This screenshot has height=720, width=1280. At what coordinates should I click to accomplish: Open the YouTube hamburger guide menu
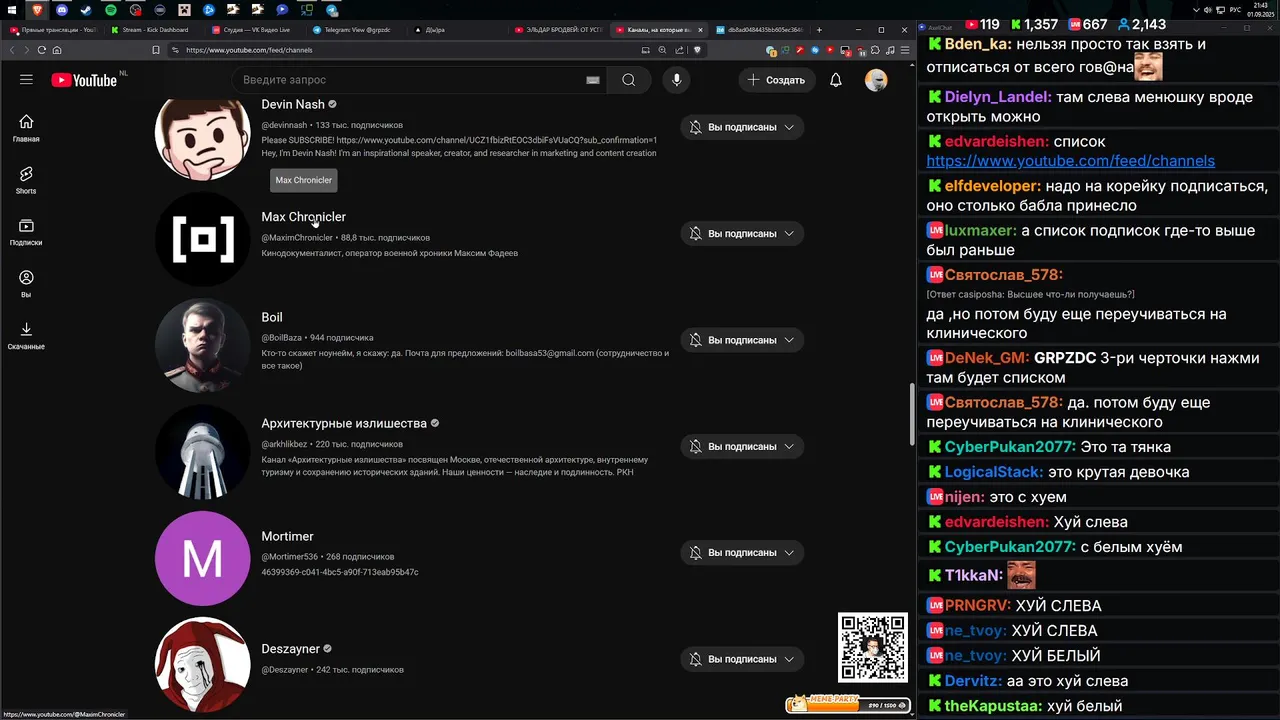click(27, 80)
